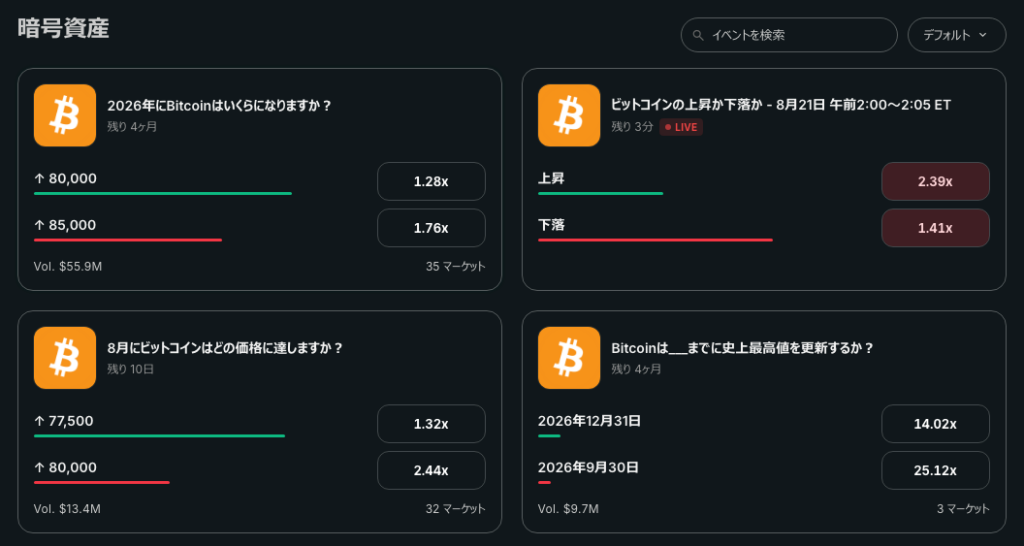1024x546 pixels.
Task: Open Bitcoinは史上最高値を更新するか market title
Action: (x=743, y=347)
